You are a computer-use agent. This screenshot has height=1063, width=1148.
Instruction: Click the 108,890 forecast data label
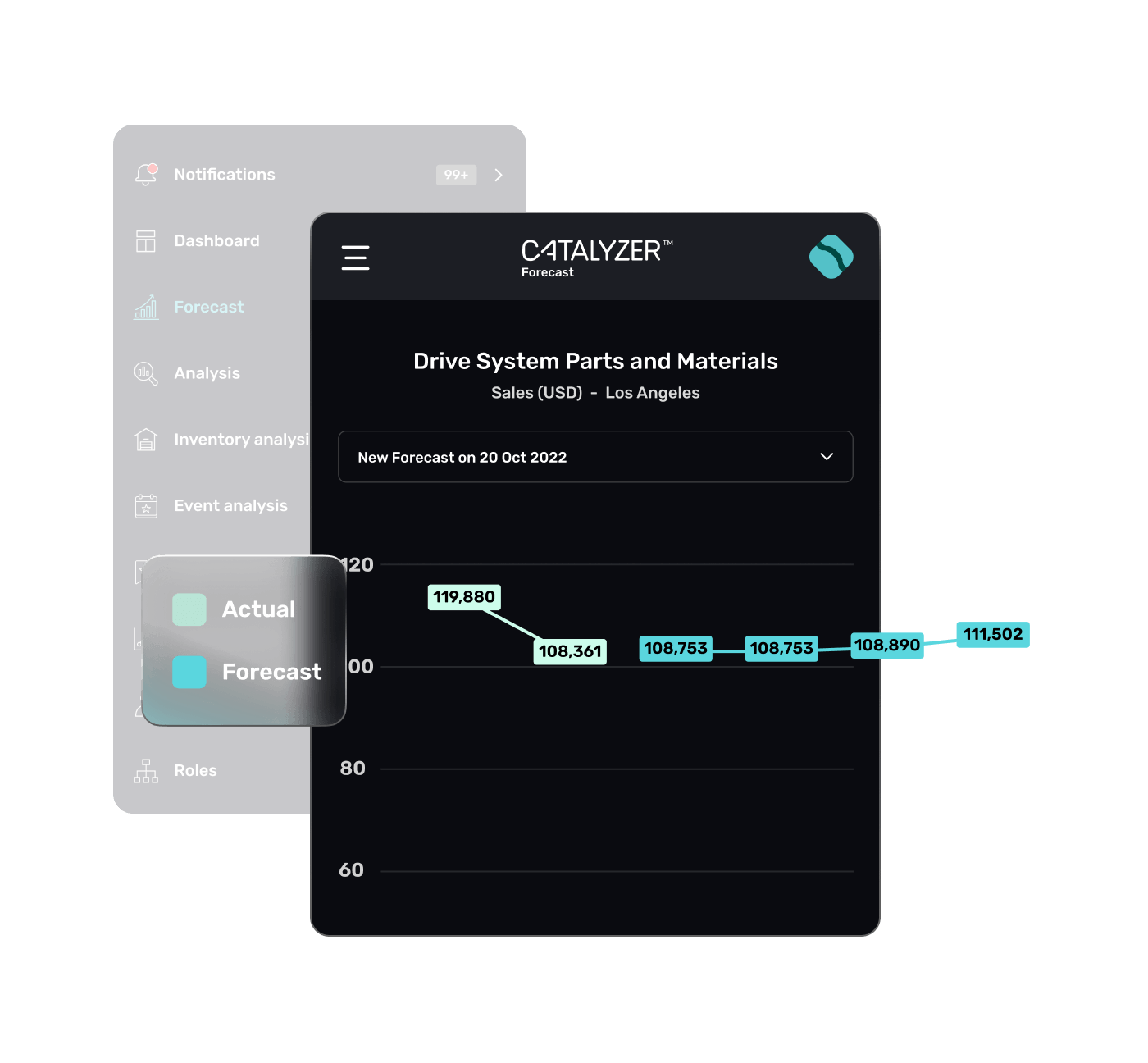(887, 645)
